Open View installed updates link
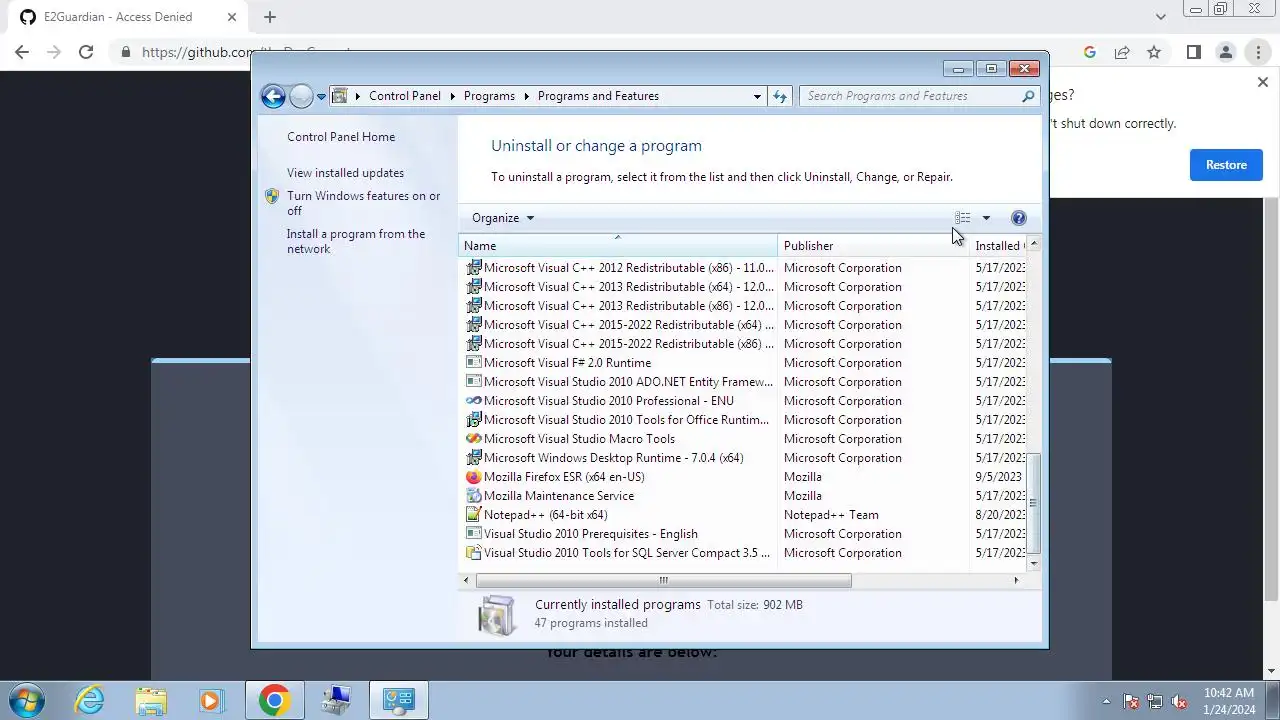1280x720 pixels. (345, 173)
